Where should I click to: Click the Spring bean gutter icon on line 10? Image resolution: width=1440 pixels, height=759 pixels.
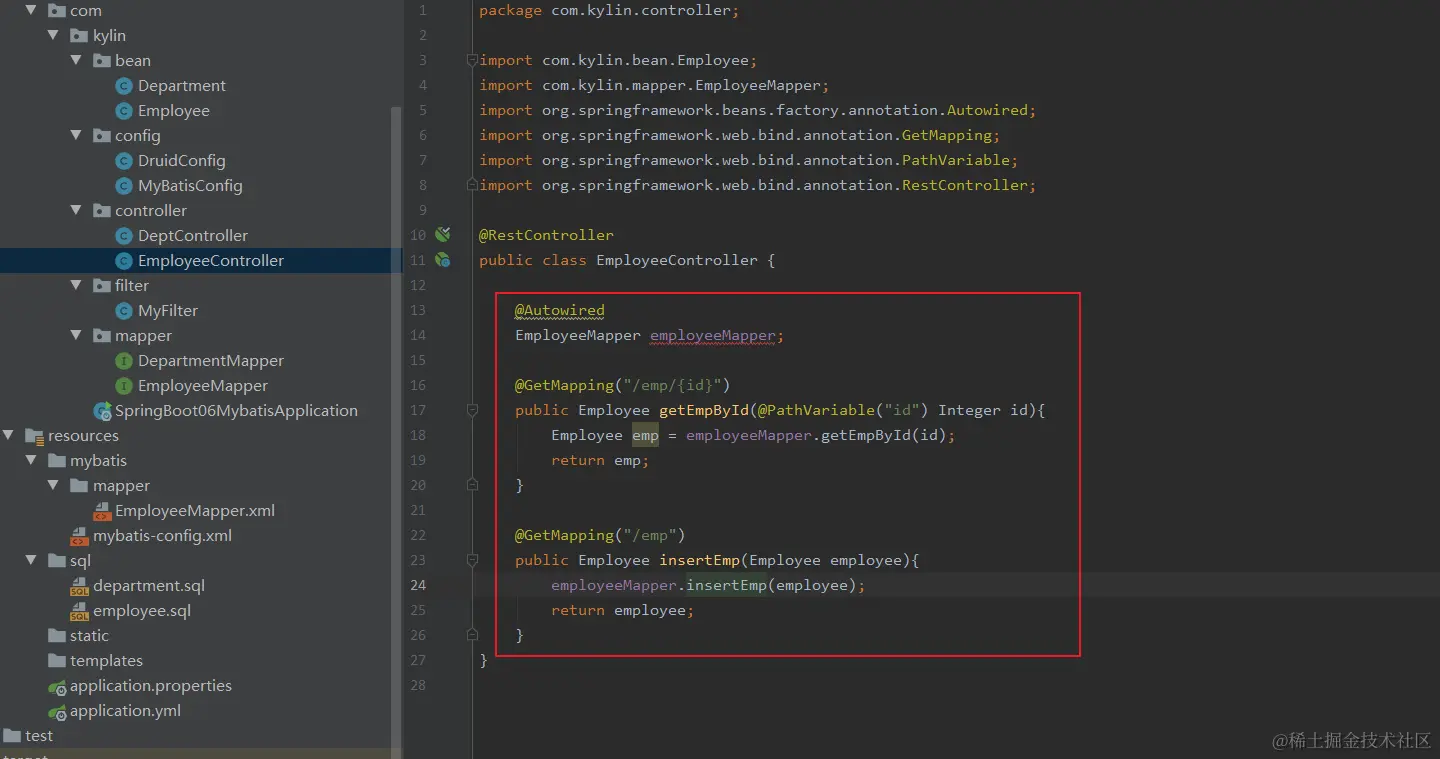coord(442,235)
